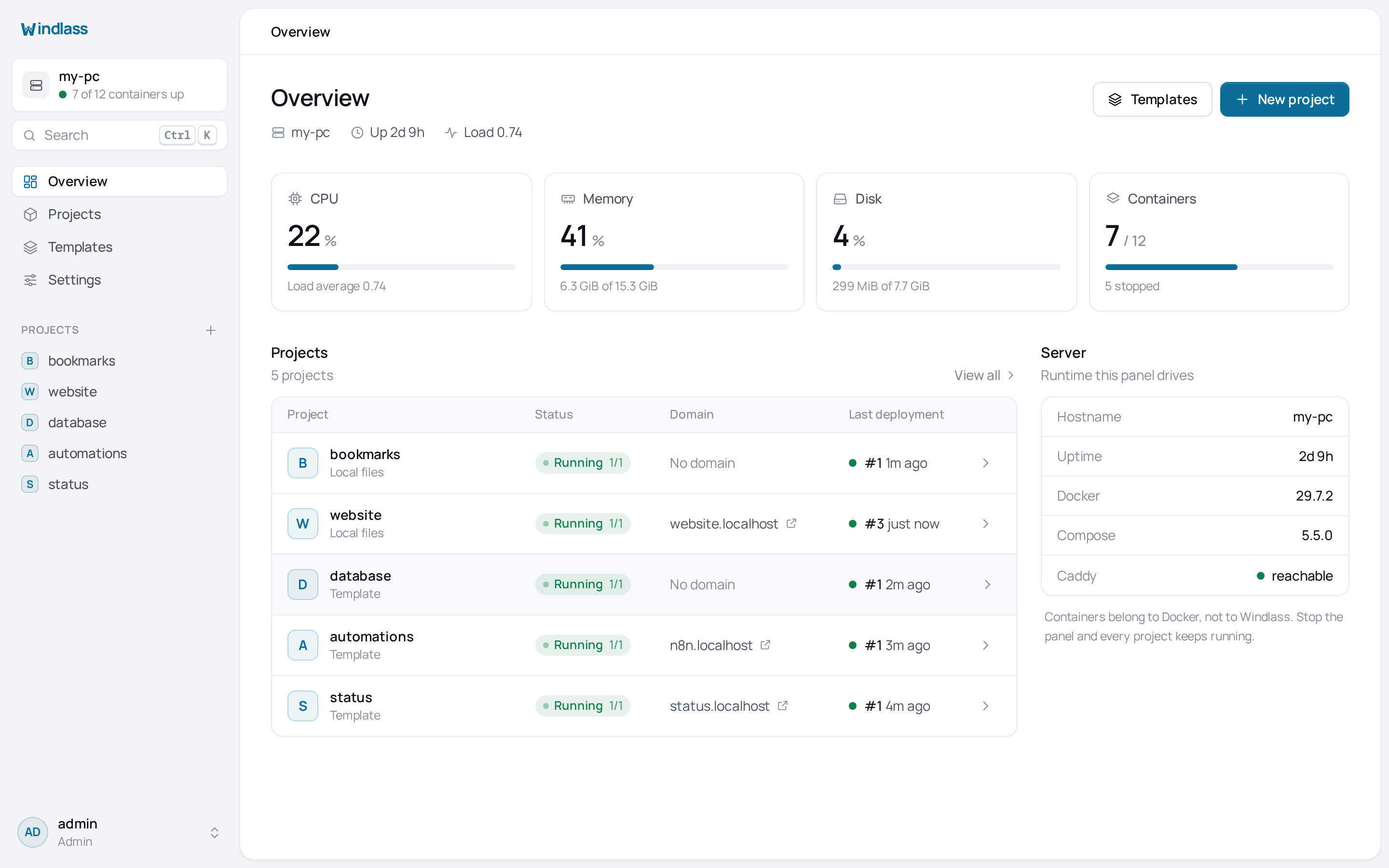Click the AD admin avatar
Screen dimensions: 1389x868
[33, 832]
